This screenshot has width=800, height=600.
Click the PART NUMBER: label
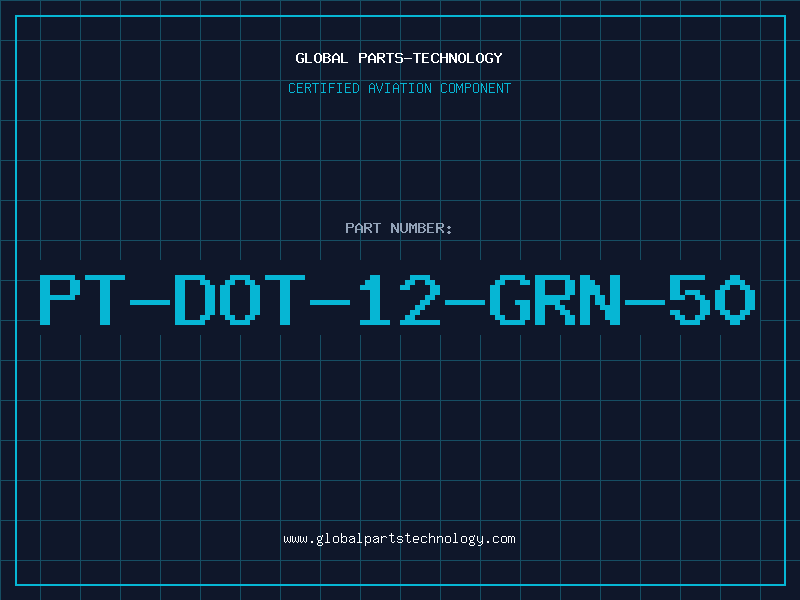399,228
